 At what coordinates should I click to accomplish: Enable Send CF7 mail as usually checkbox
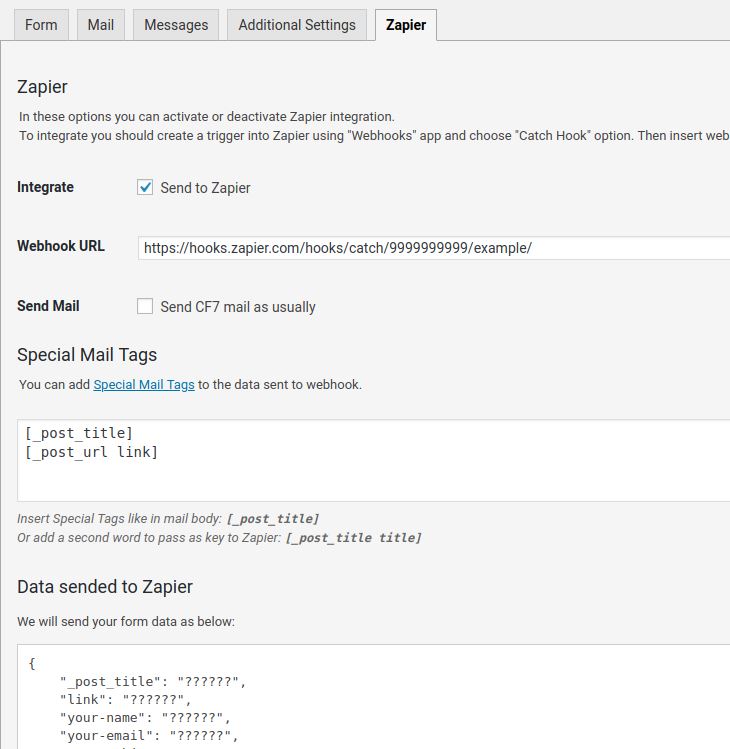tap(145, 306)
